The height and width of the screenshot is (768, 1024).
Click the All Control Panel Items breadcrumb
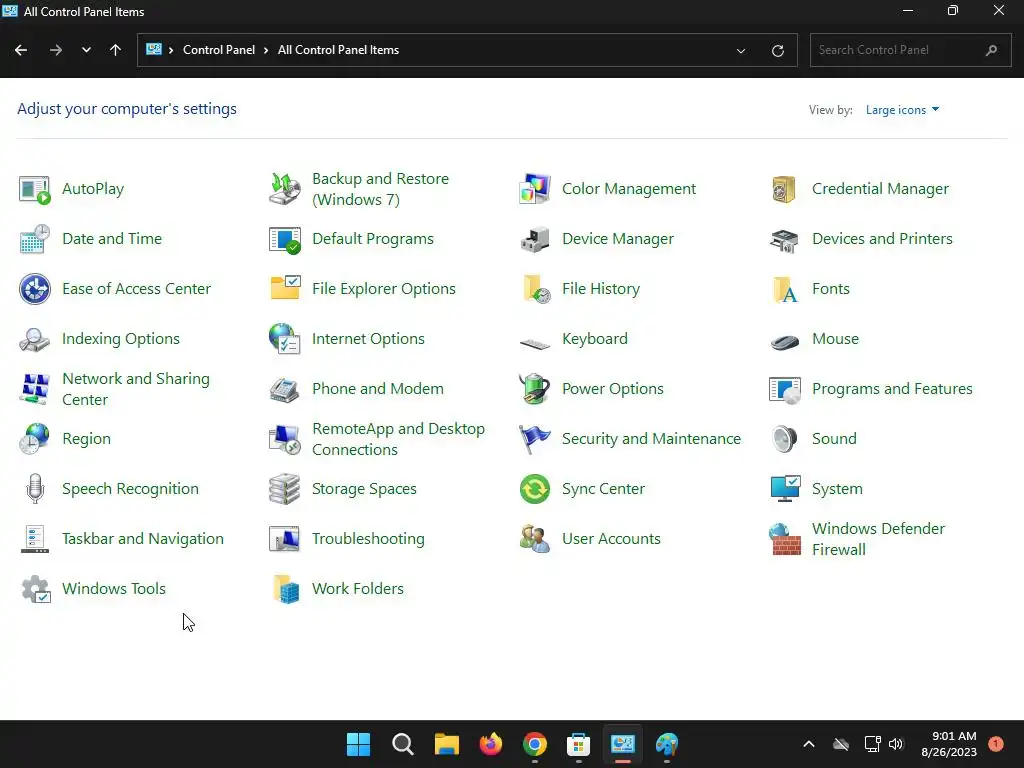click(338, 50)
